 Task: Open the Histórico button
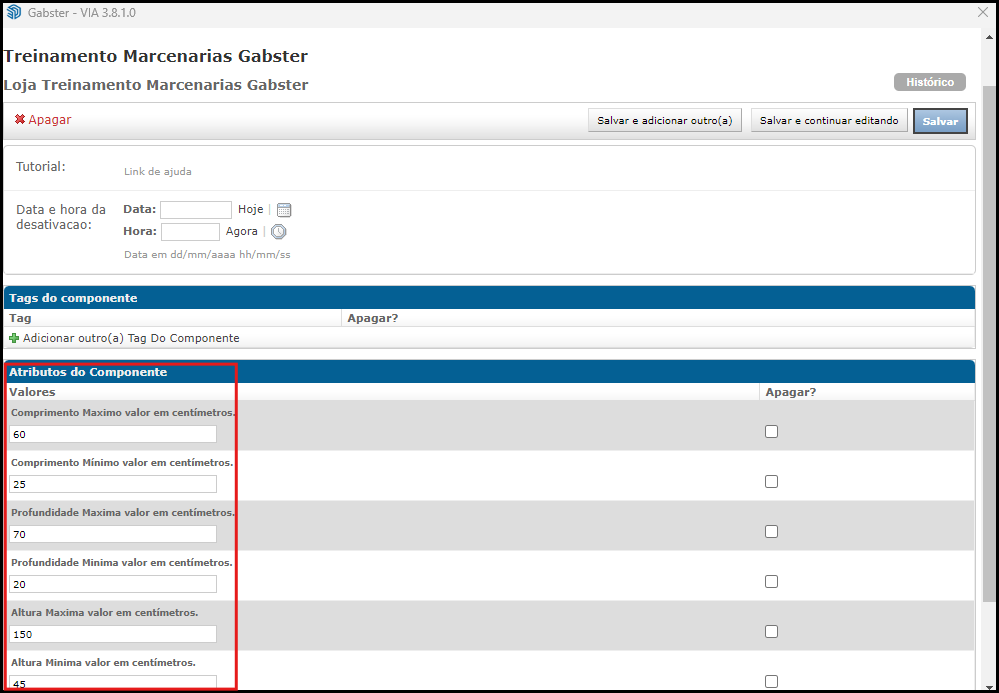[x=929, y=82]
